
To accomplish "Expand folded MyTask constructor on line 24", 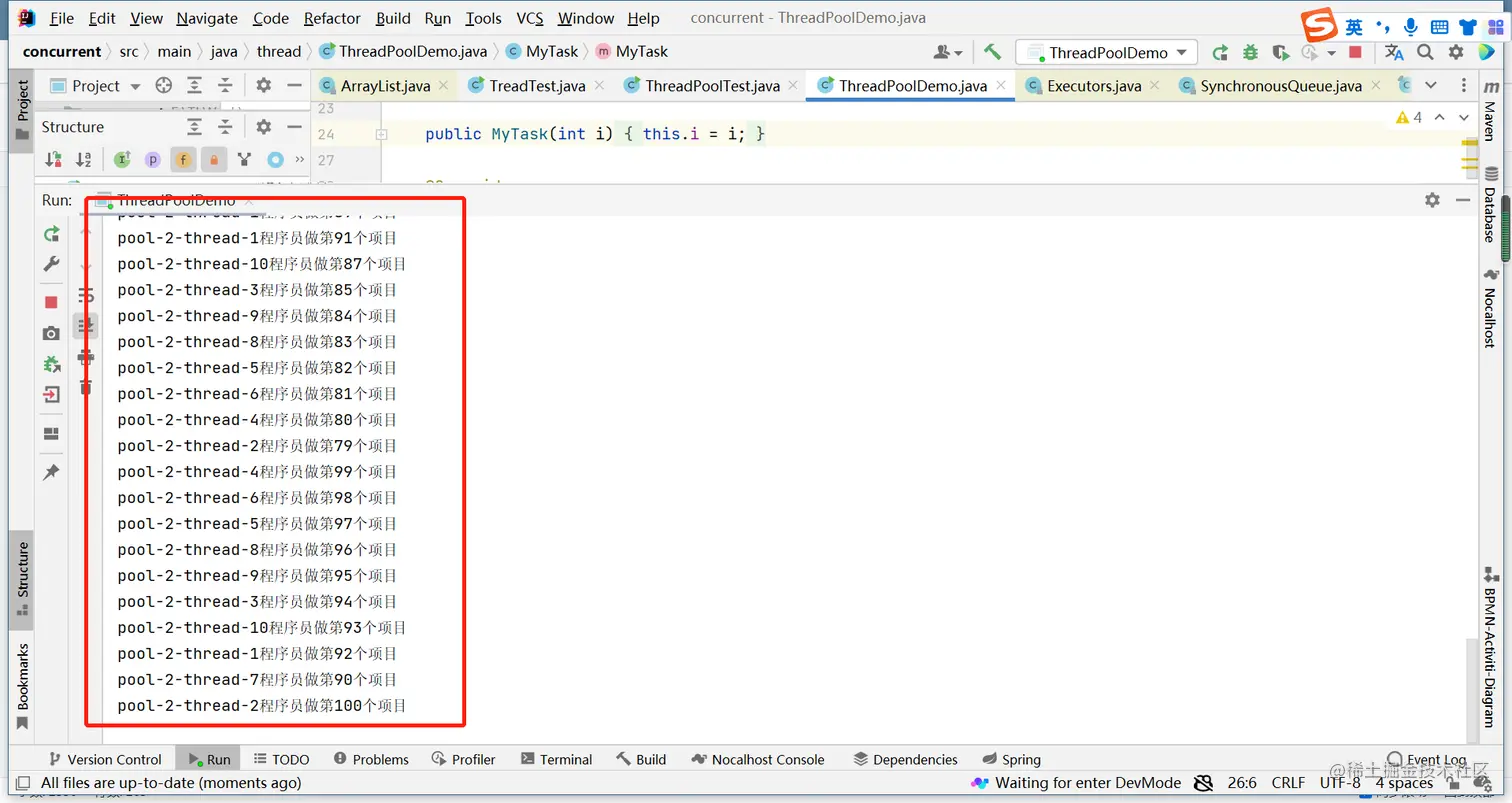I will click(381, 134).
